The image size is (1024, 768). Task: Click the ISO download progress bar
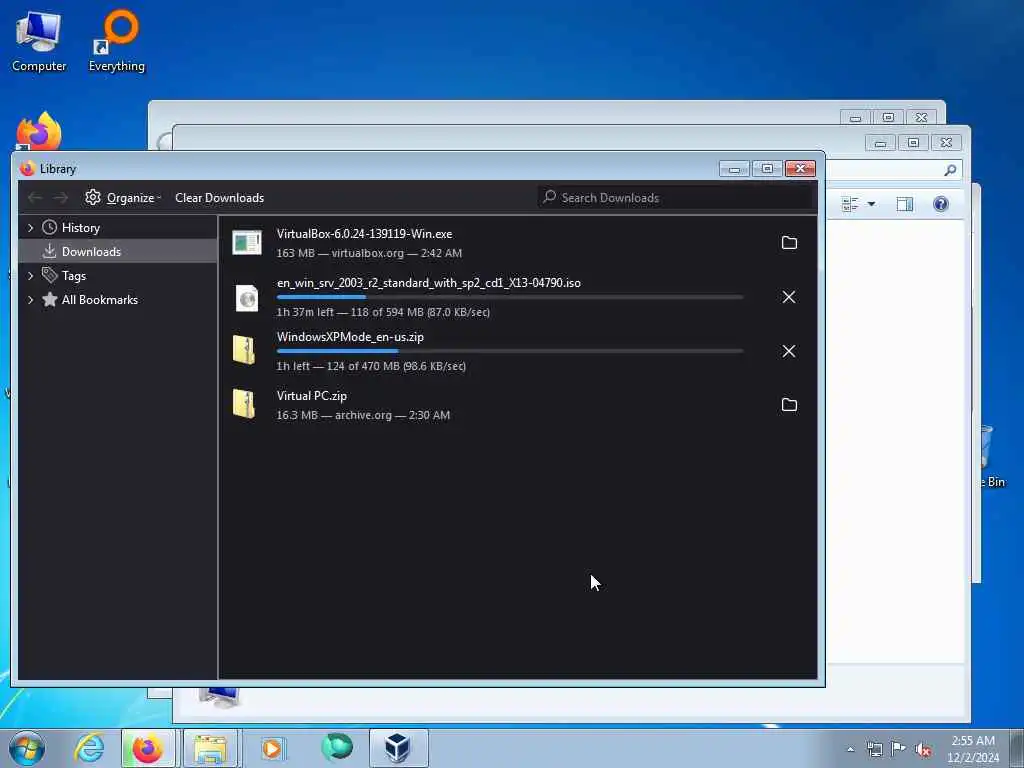pyautogui.click(x=509, y=297)
